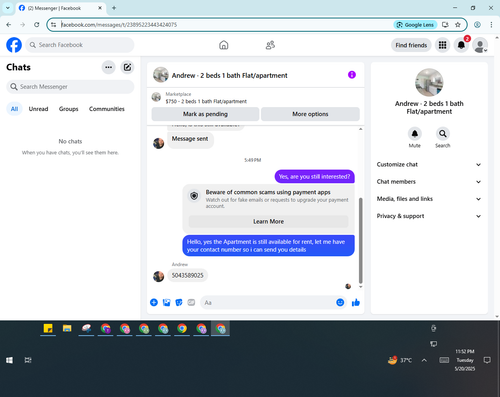View site information icon in address bar

pyautogui.click(x=53, y=25)
